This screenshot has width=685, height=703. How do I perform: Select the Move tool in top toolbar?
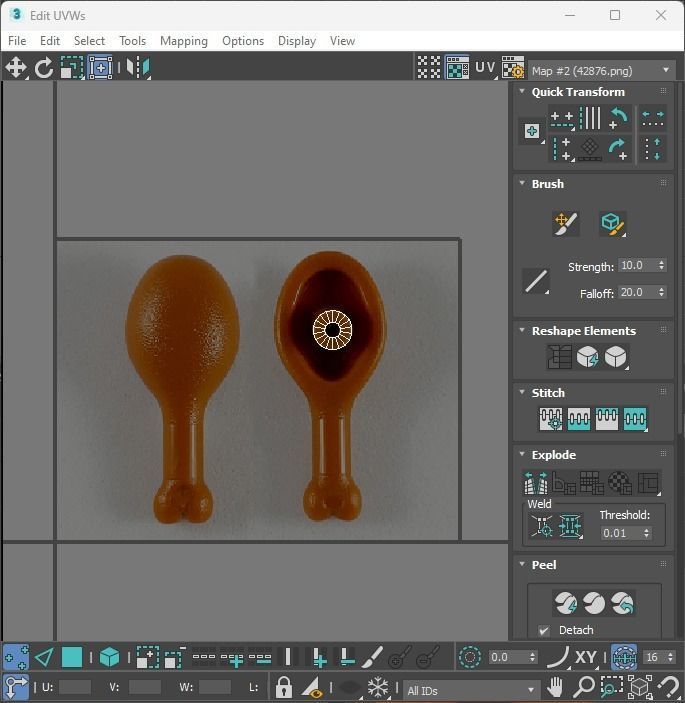[x=16, y=67]
